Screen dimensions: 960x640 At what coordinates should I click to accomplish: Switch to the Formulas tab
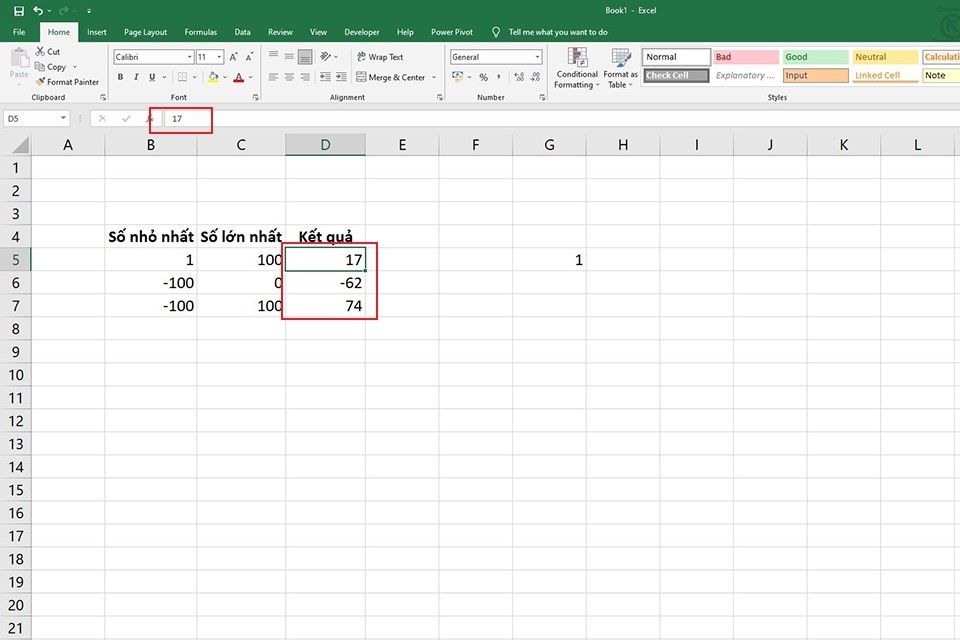click(201, 32)
